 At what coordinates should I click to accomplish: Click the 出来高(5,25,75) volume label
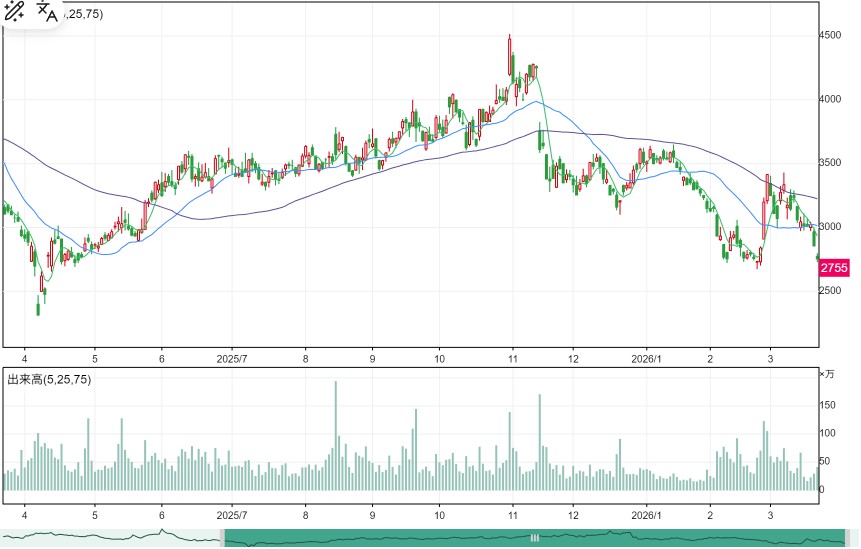(x=49, y=379)
